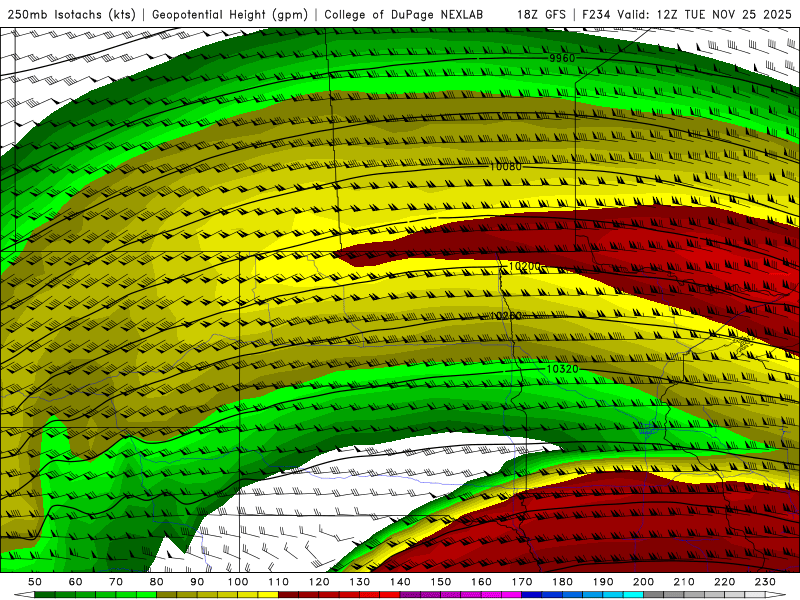
Task: Click the 200 knot legend label
Action: [x=643, y=582]
